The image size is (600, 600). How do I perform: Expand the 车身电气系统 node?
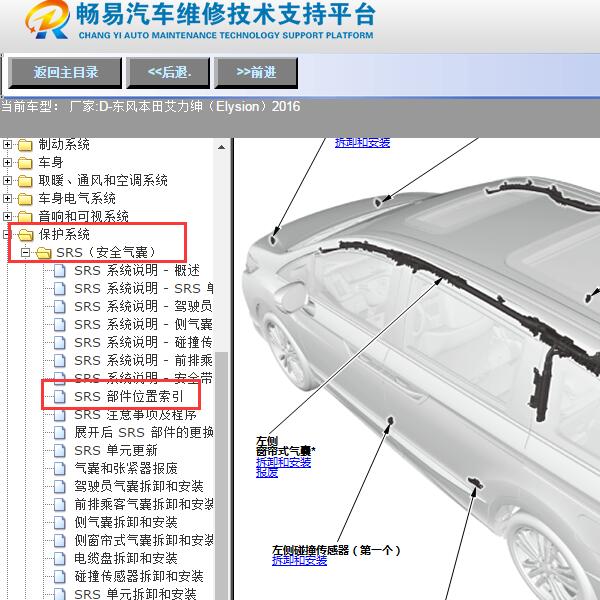[x=7, y=199]
